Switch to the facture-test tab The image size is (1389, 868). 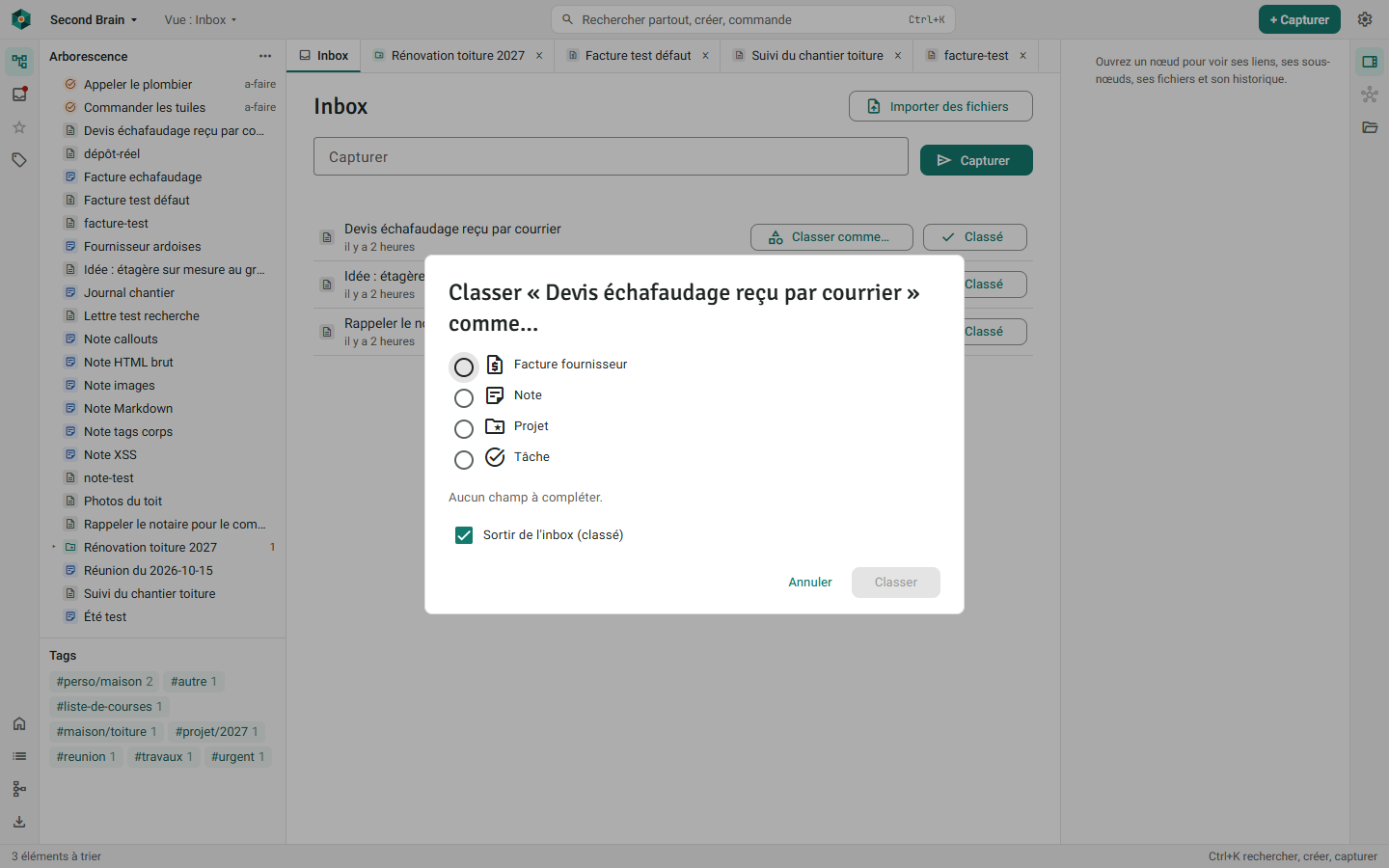pos(976,56)
